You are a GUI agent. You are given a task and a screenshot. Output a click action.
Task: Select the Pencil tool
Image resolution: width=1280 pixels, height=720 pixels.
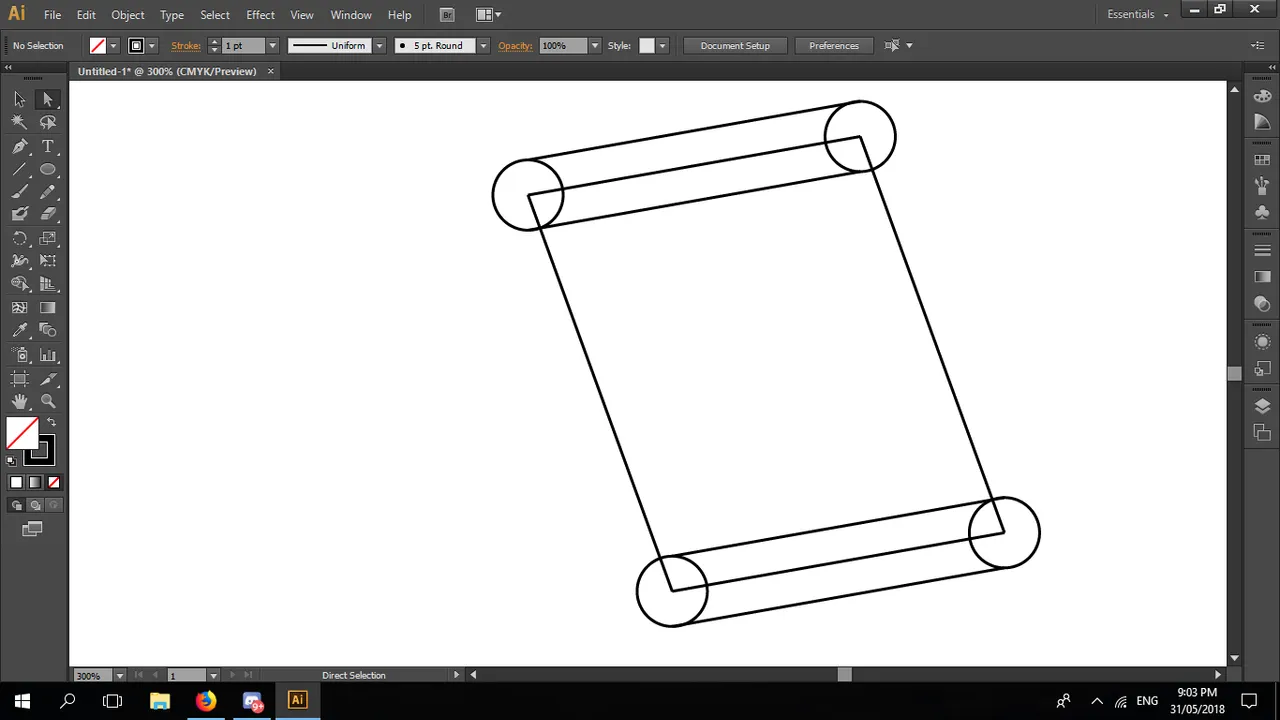point(47,192)
